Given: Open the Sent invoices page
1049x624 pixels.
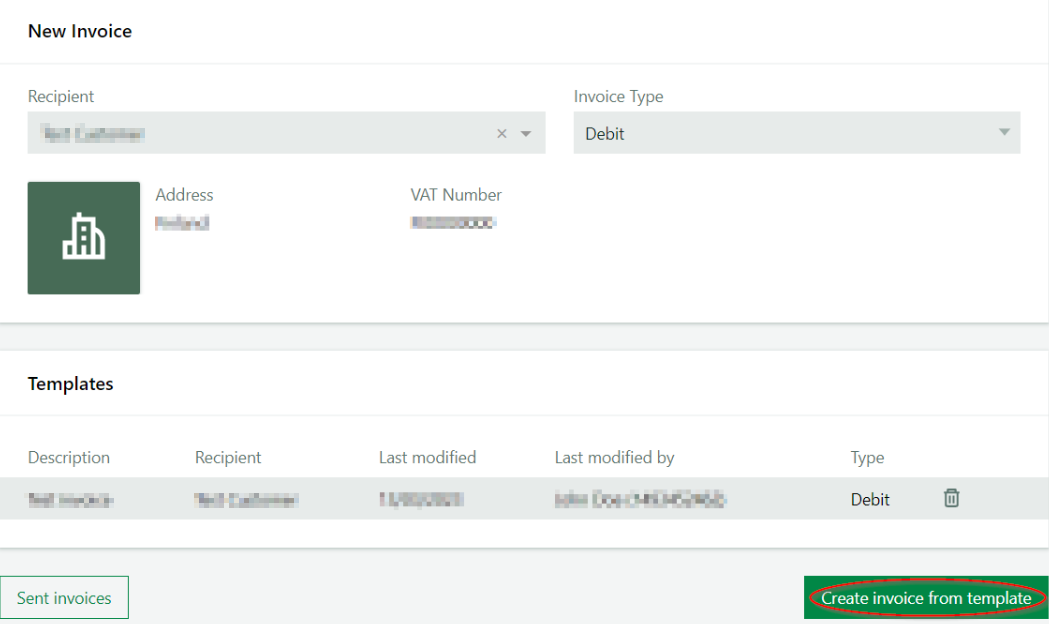Looking at the screenshot, I should tap(64, 598).
